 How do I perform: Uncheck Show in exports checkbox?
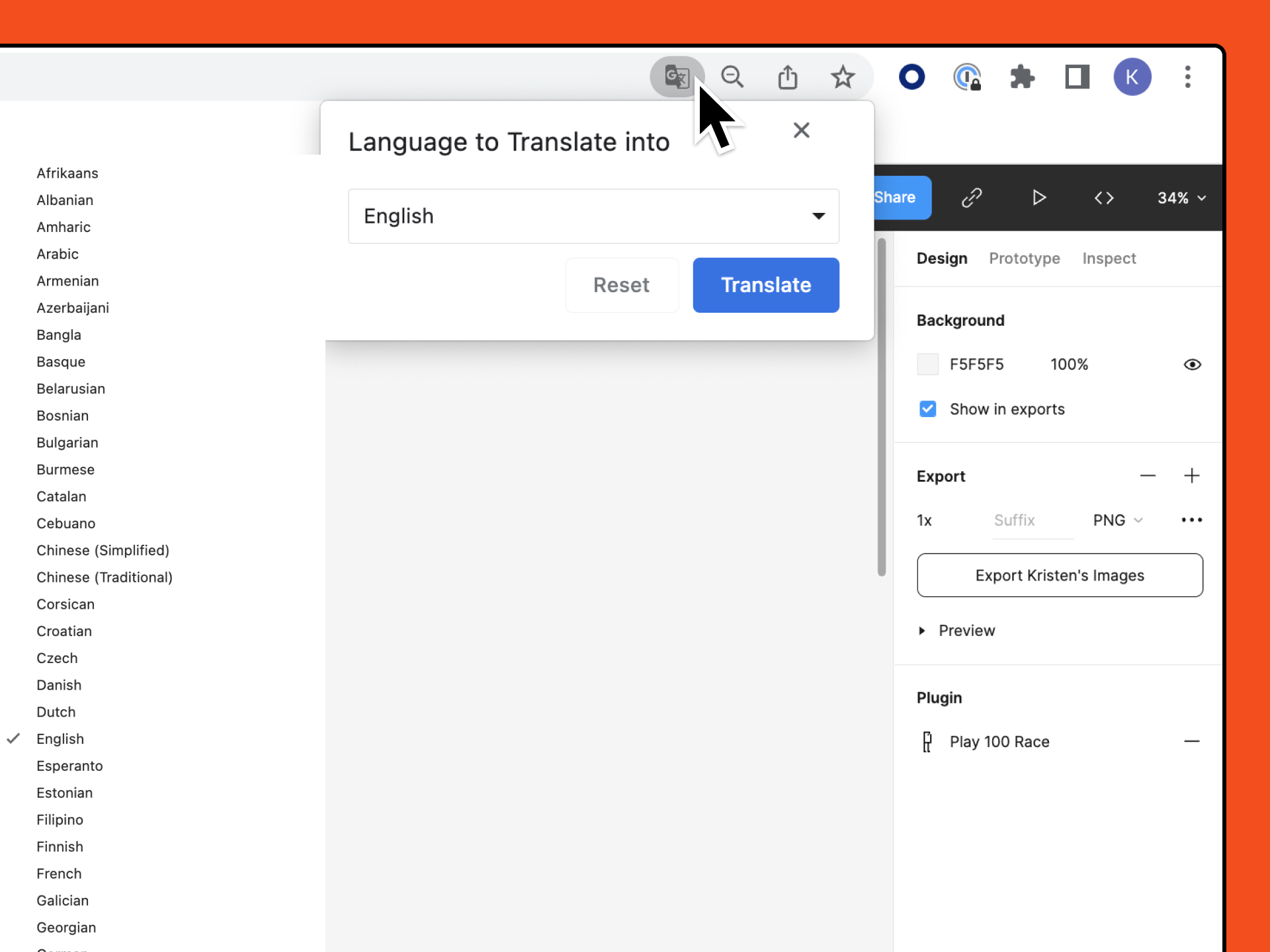[927, 409]
